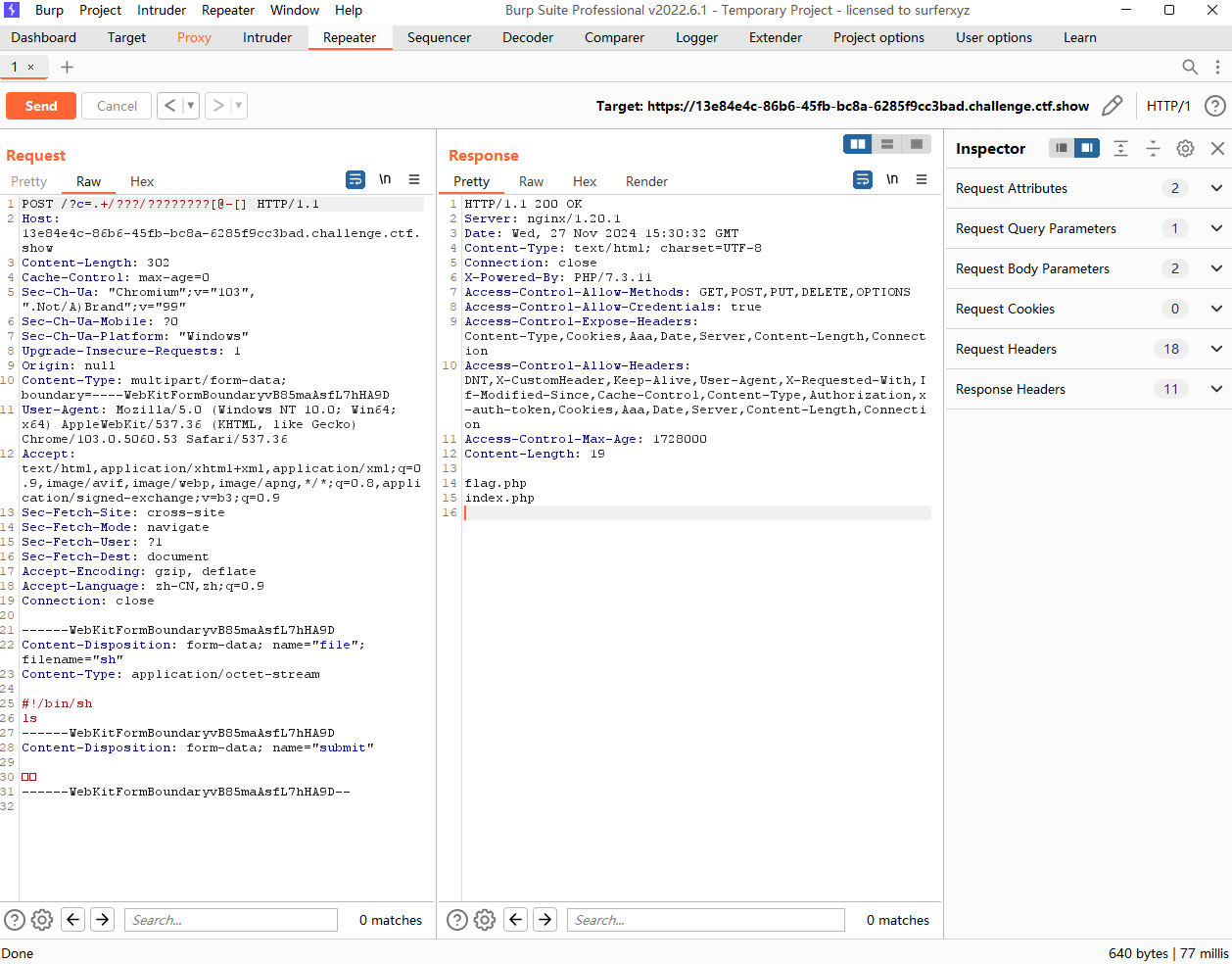1232x964 pixels.
Task: Click the Send button
Action: [41, 106]
